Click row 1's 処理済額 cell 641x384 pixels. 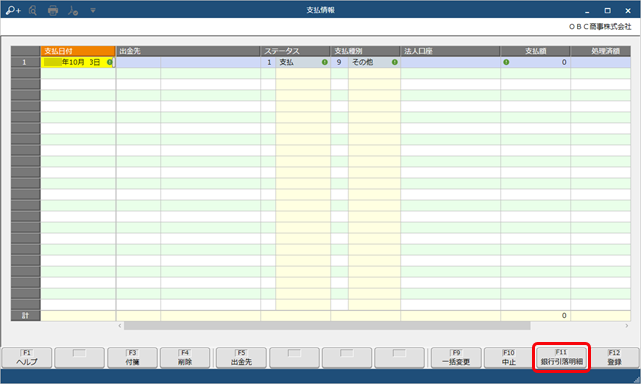601,62
